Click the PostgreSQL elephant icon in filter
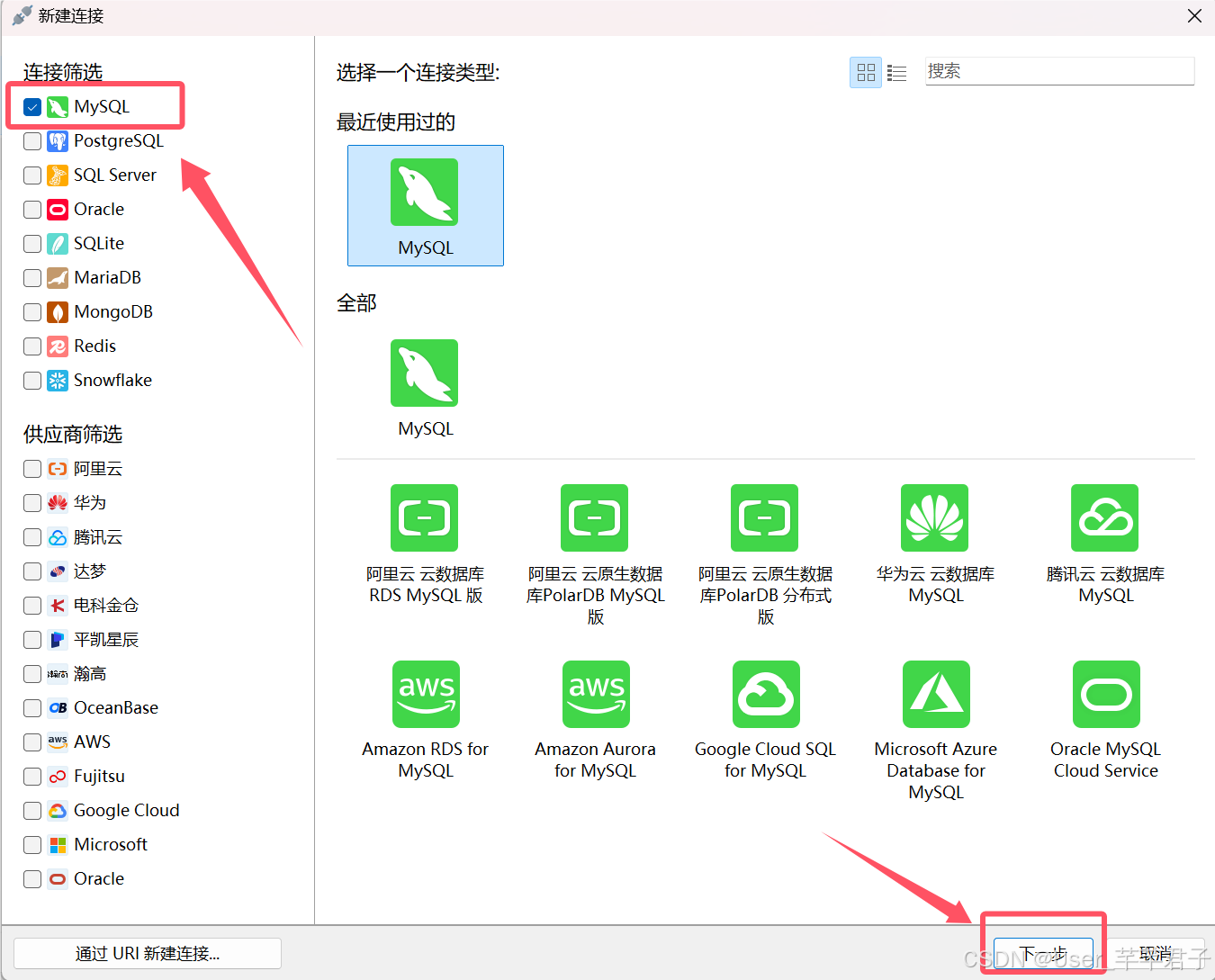The image size is (1215, 980). (58, 141)
